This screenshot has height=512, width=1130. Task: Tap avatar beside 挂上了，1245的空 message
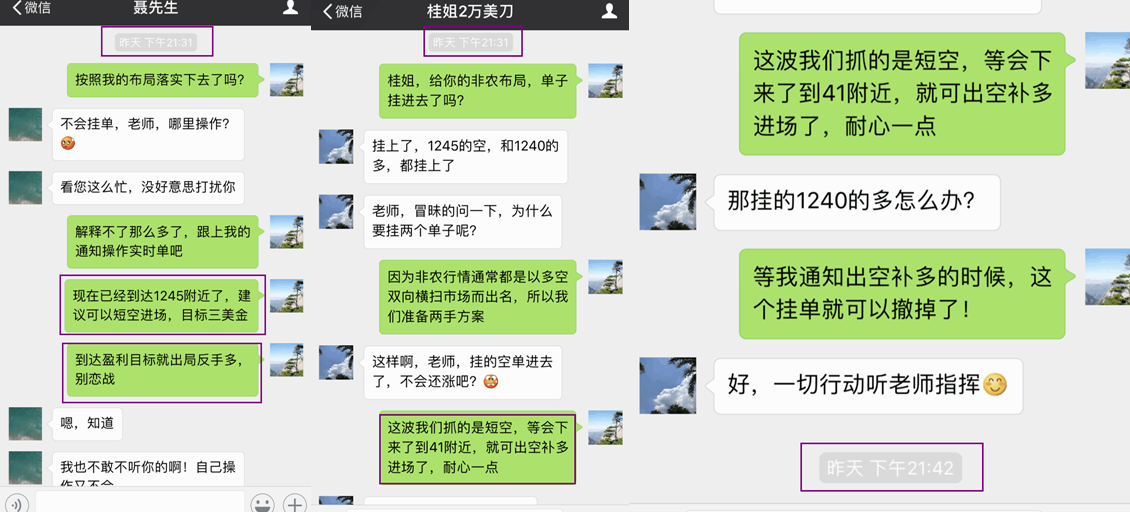tap(336, 146)
